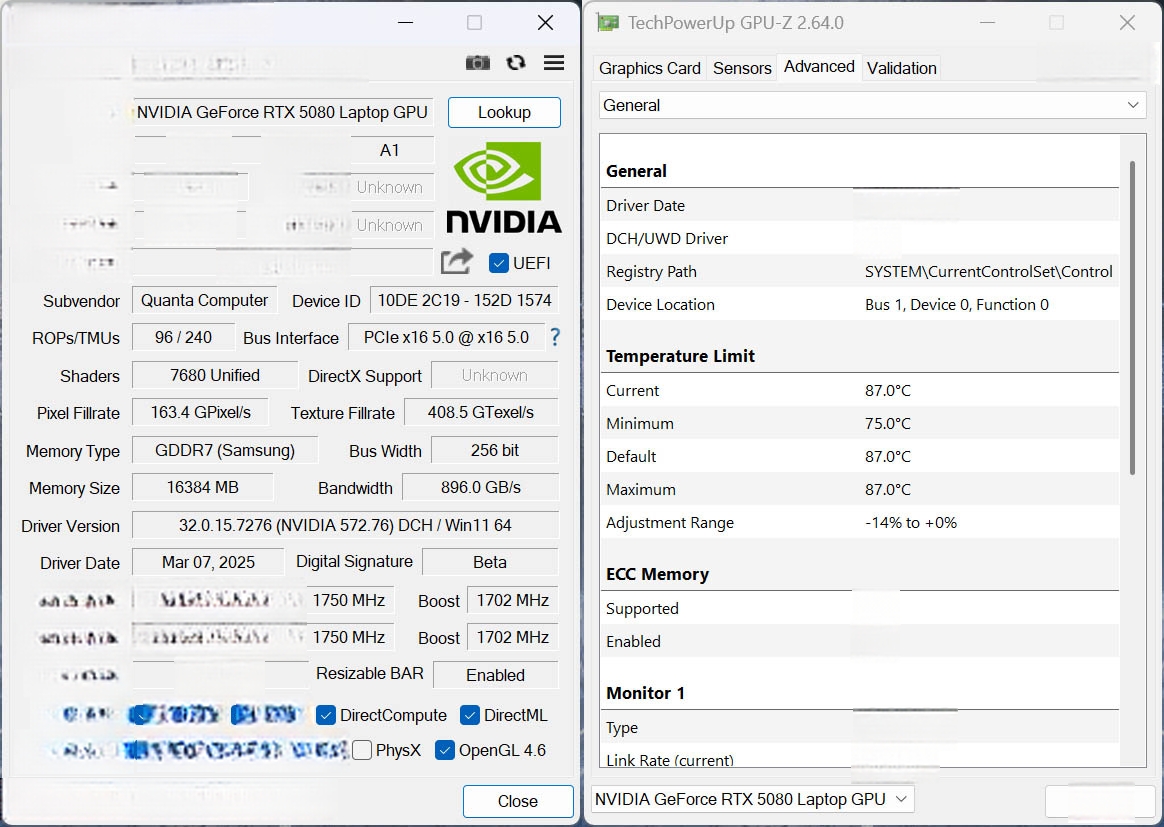
Task: Click the Driver Version value field
Action: (x=345, y=525)
